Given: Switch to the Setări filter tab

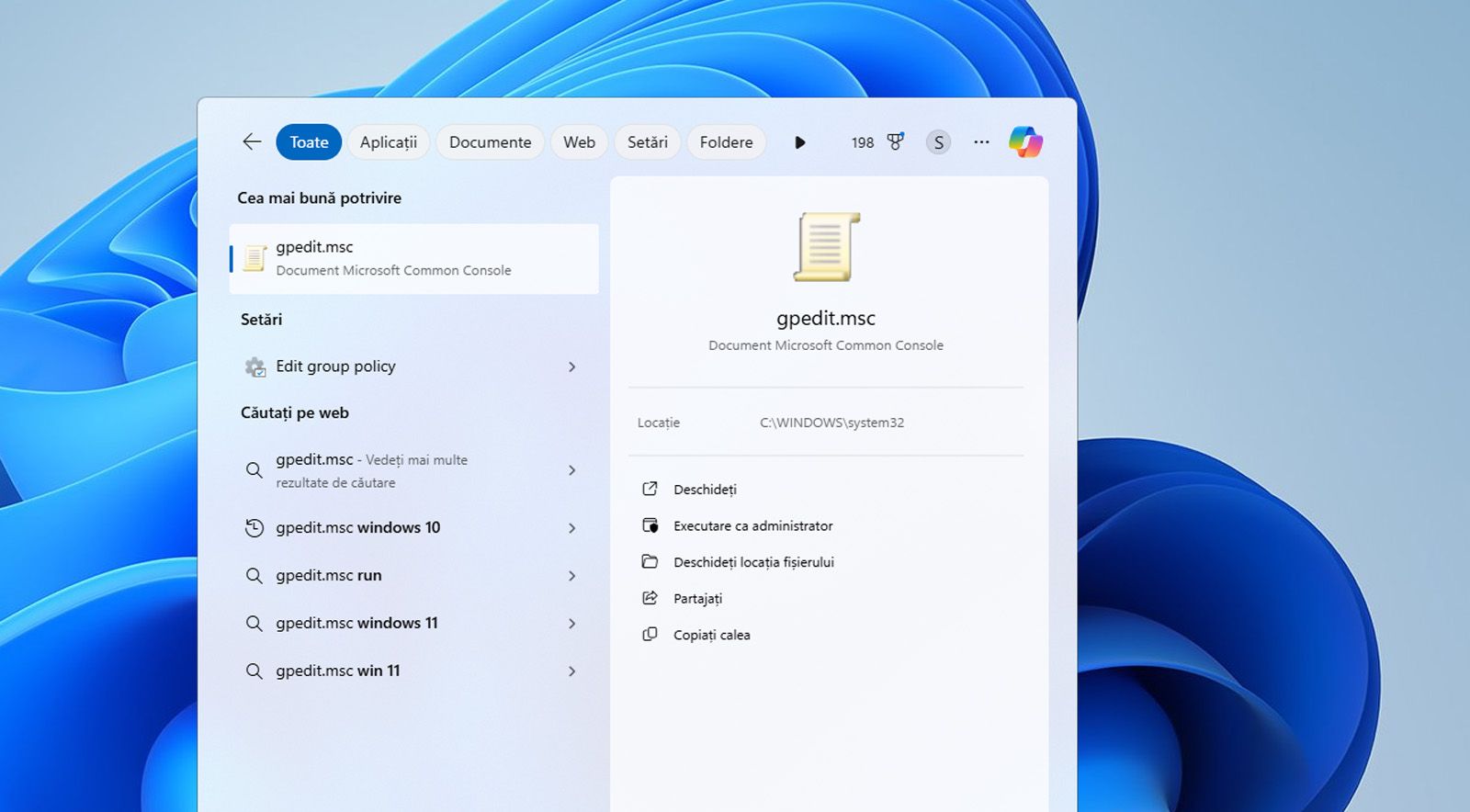Looking at the screenshot, I should (648, 142).
